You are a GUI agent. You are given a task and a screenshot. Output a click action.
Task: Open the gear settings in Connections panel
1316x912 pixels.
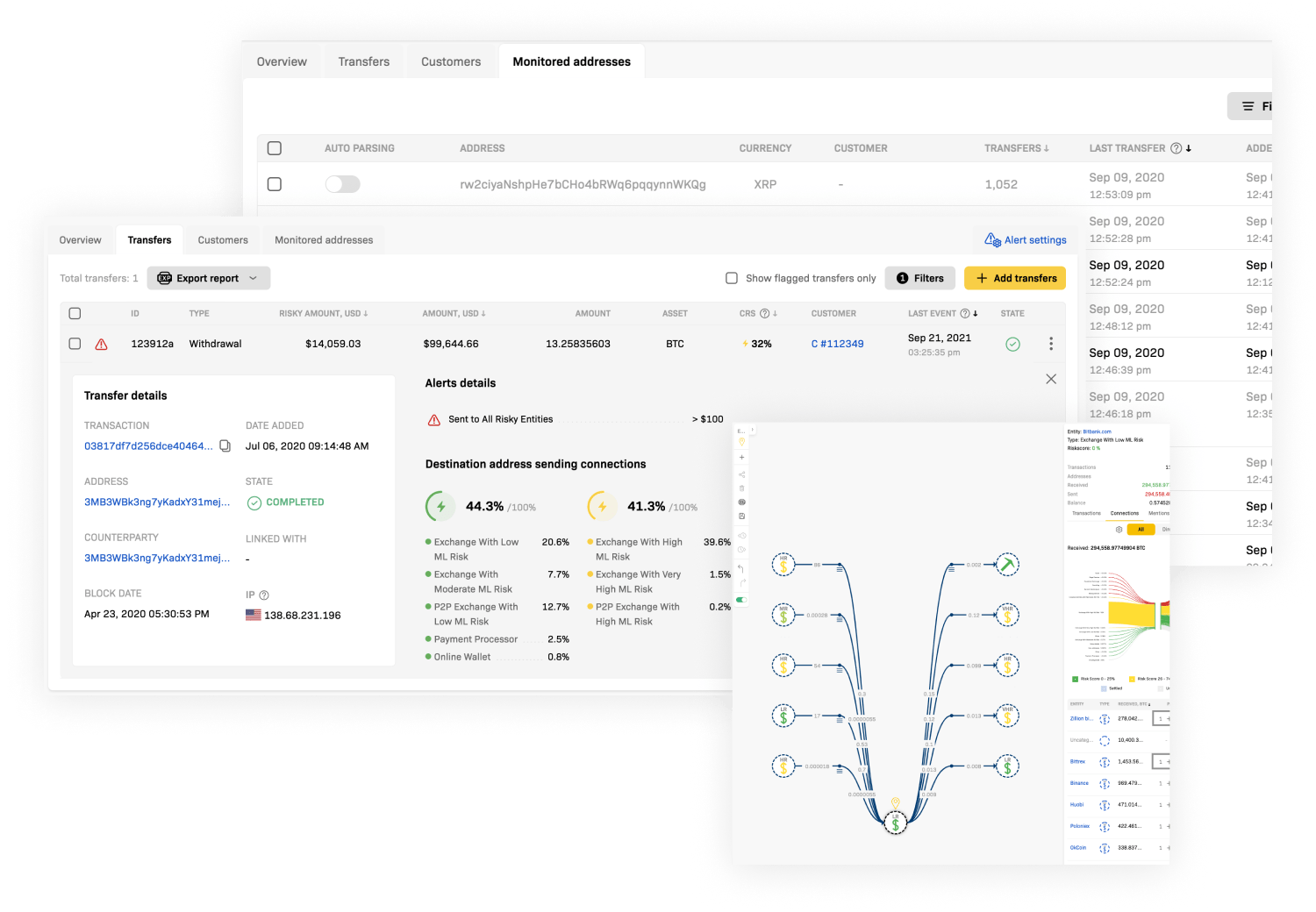click(x=1119, y=530)
